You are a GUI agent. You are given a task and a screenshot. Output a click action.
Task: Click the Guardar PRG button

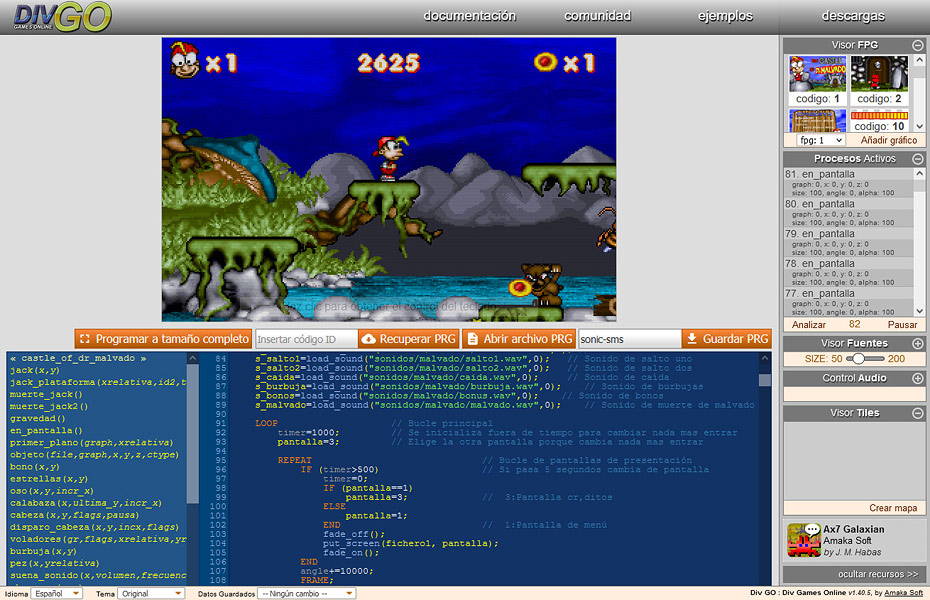coord(727,339)
